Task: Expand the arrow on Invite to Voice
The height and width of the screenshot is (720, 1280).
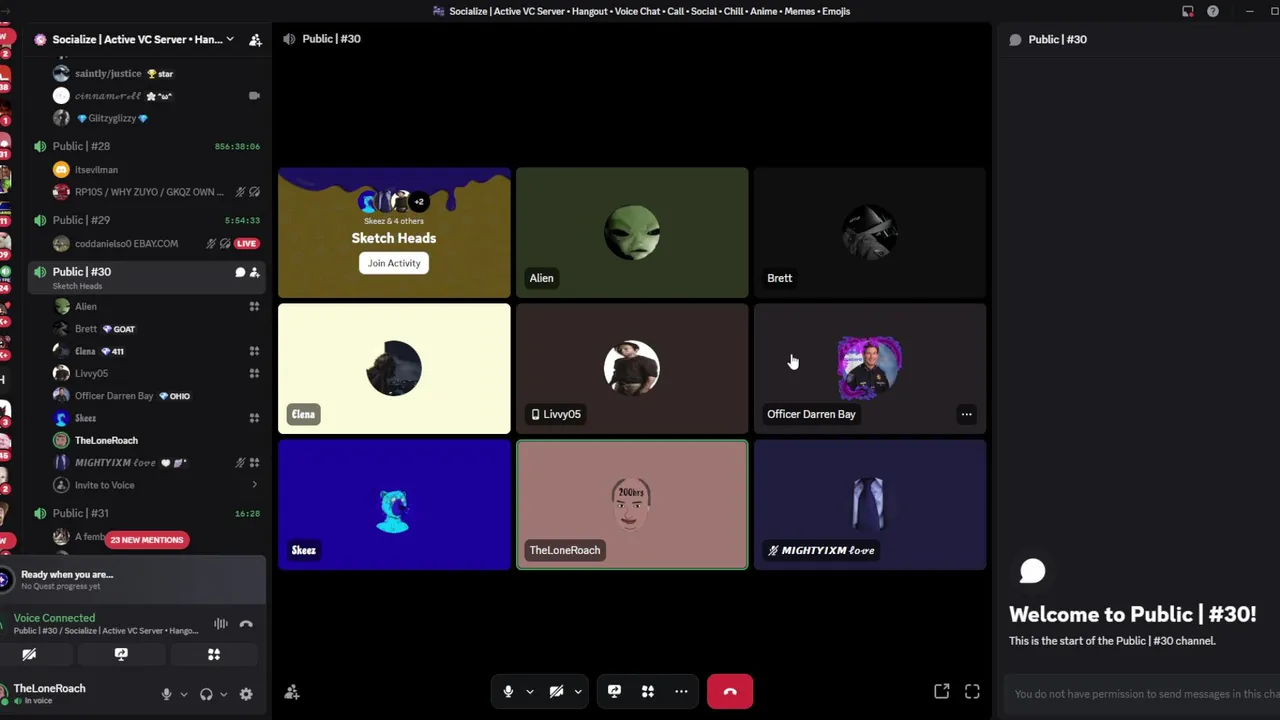Action: click(254, 485)
